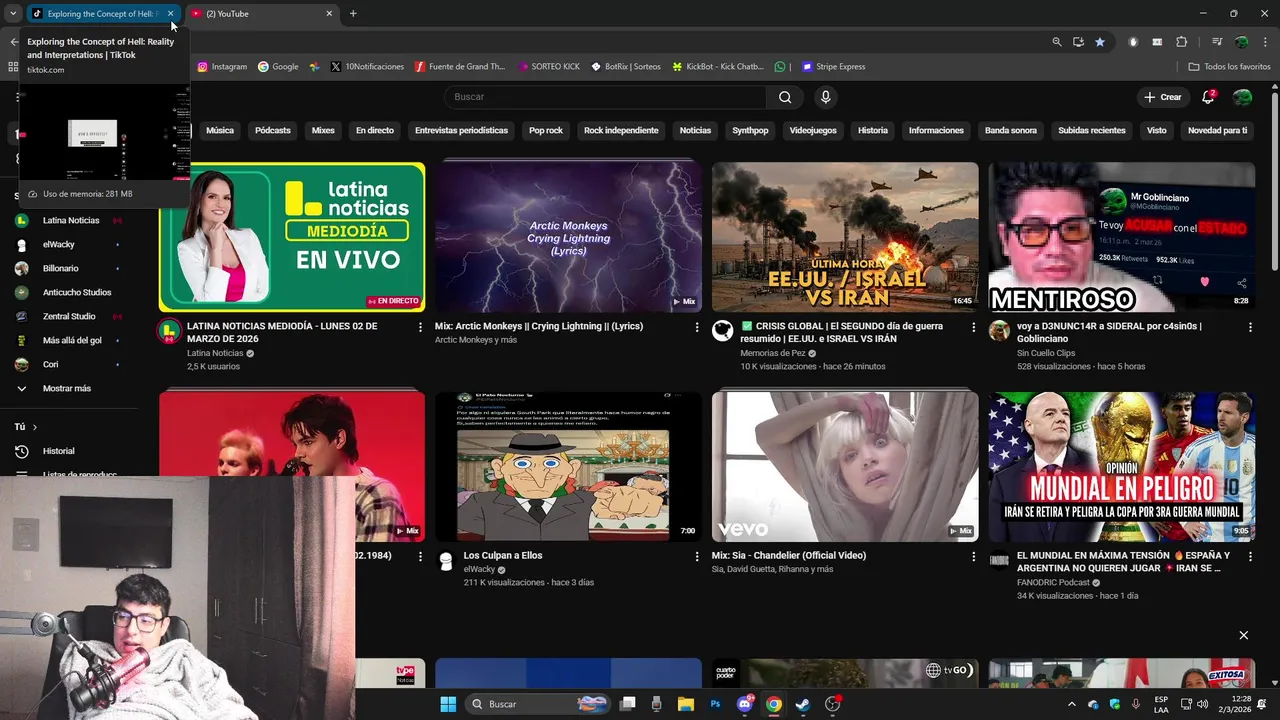This screenshot has width=1280, height=720.
Task: Click the YouTube search magnifier button
Action: point(785,97)
